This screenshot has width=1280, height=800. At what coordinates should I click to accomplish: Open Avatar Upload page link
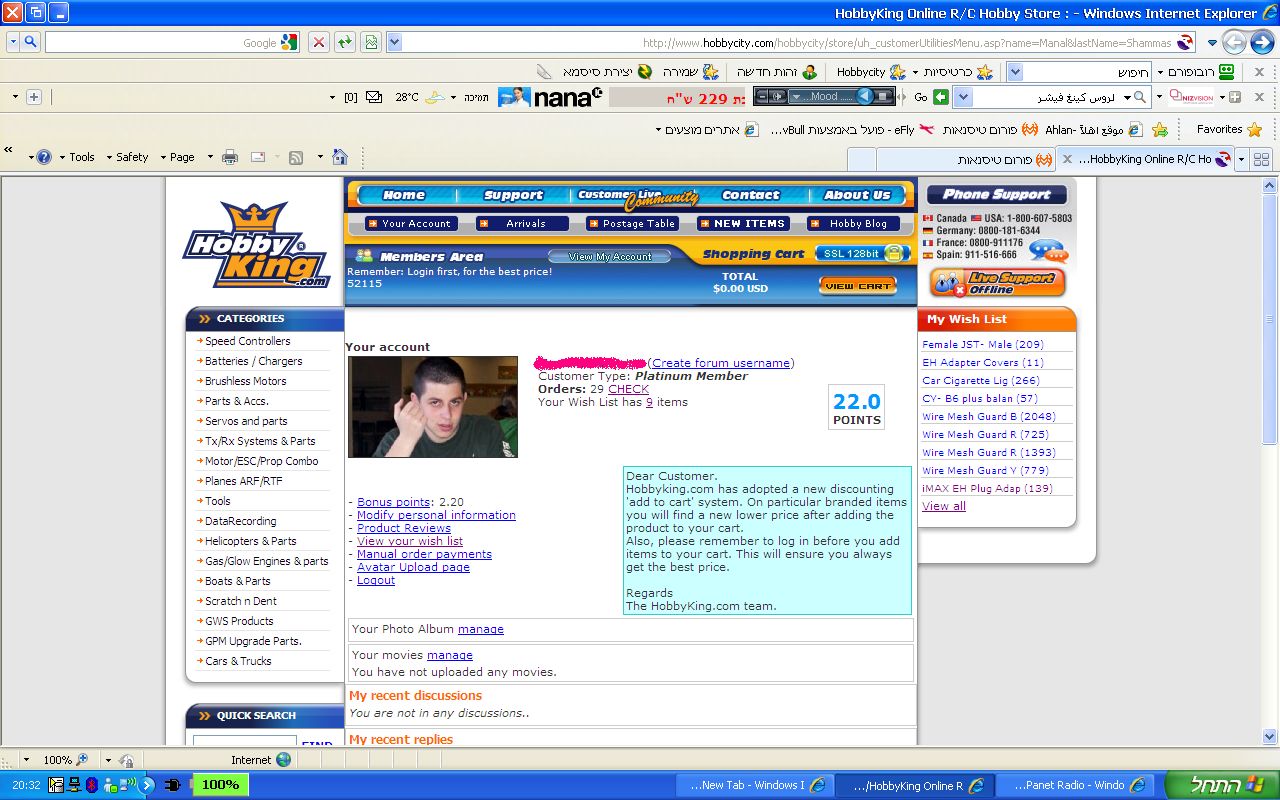pyautogui.click(x=413, y=567)
